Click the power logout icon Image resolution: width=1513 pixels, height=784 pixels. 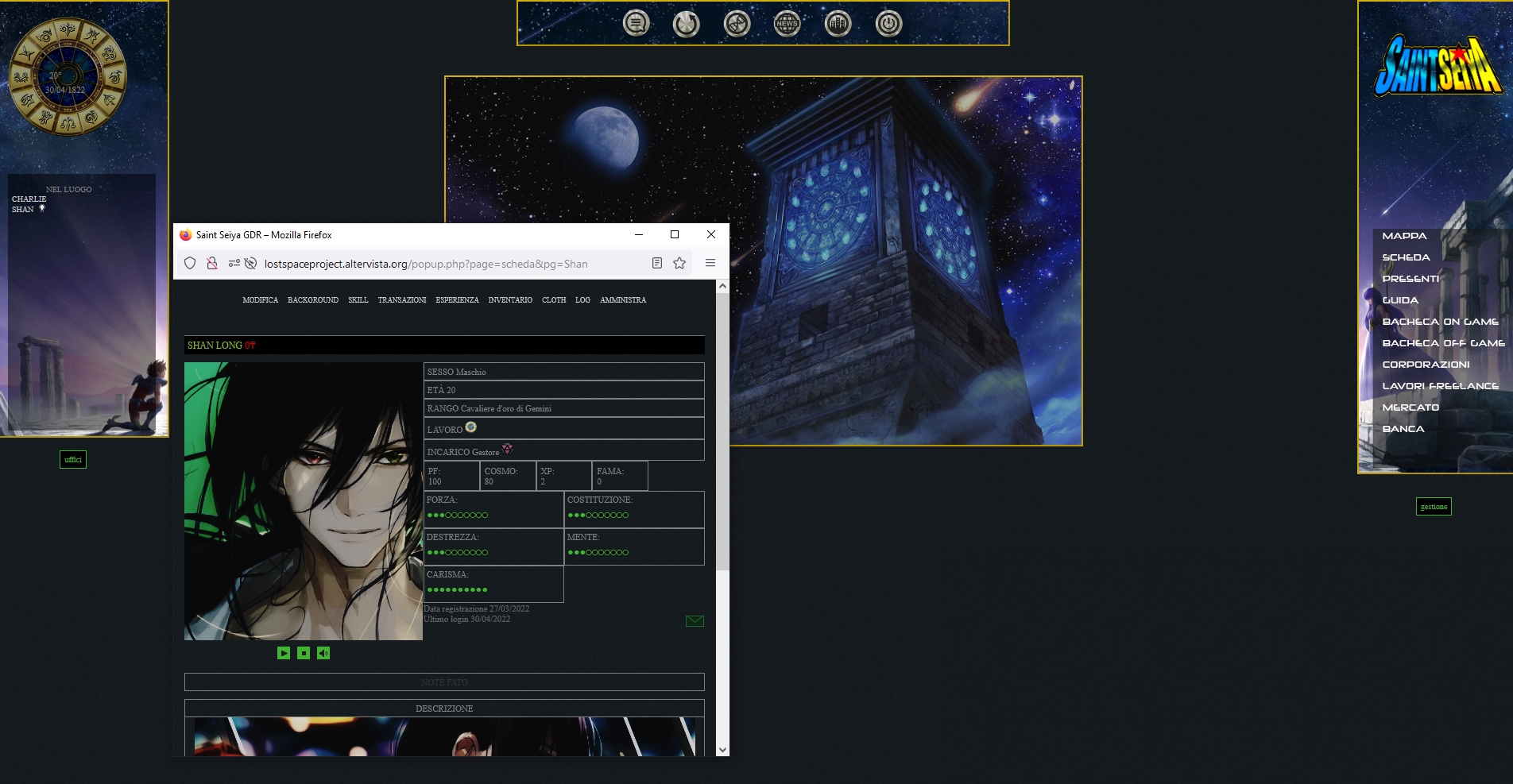[888, 24]
